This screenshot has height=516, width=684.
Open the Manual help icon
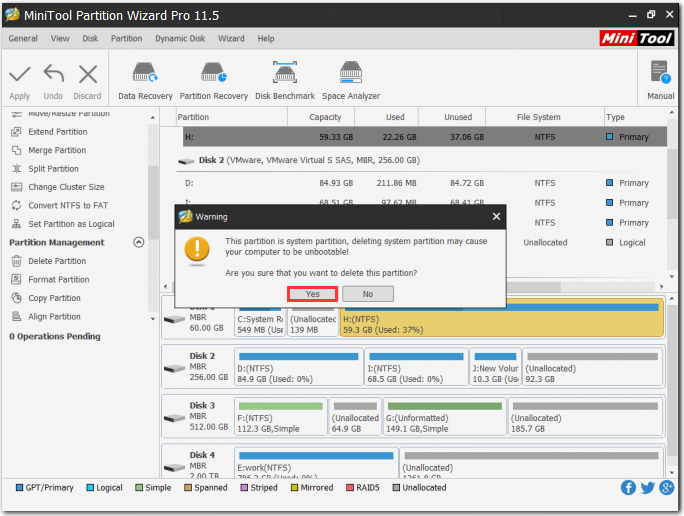pyautogui.click(x=660, y=72)
